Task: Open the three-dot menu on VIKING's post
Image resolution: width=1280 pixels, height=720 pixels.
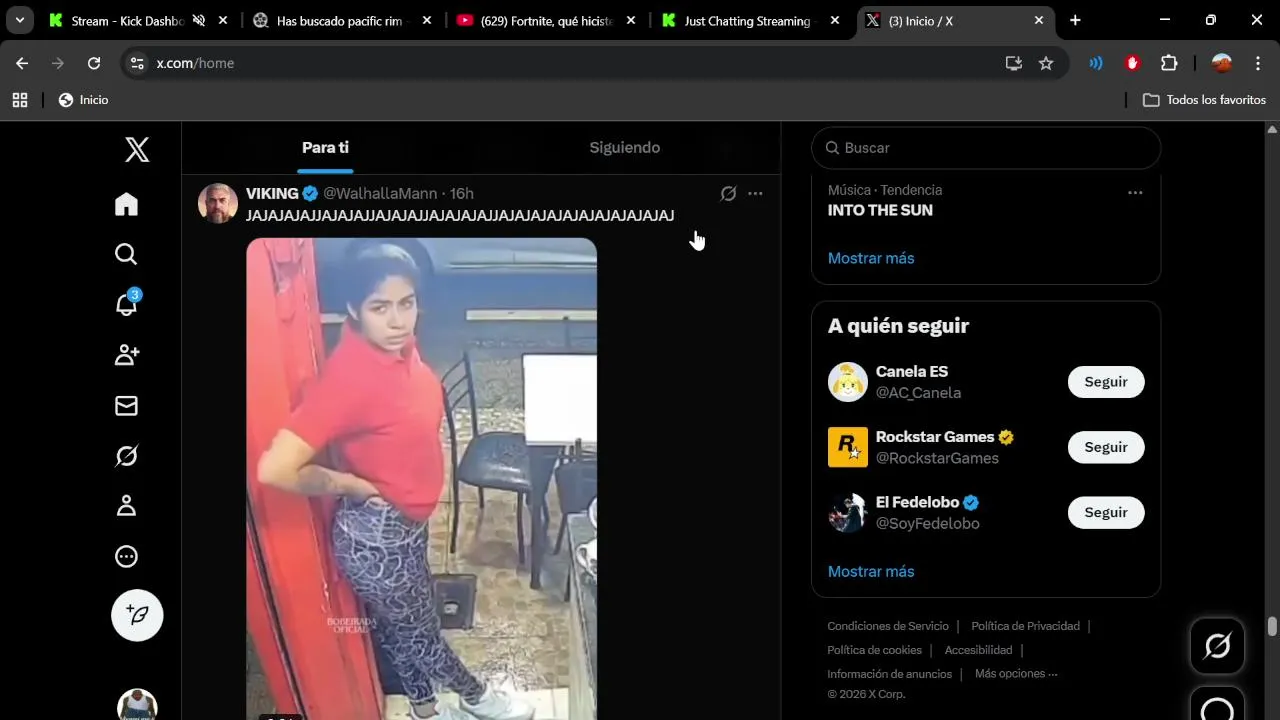Action: (755, 193)
